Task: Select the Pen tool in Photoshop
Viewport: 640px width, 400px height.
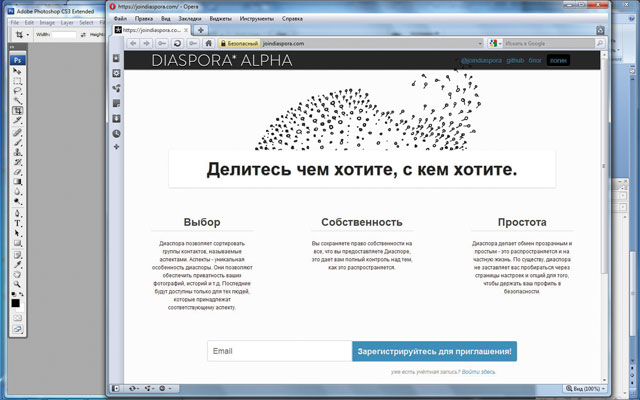Action: pyautogui.click(x=17, y=213)
